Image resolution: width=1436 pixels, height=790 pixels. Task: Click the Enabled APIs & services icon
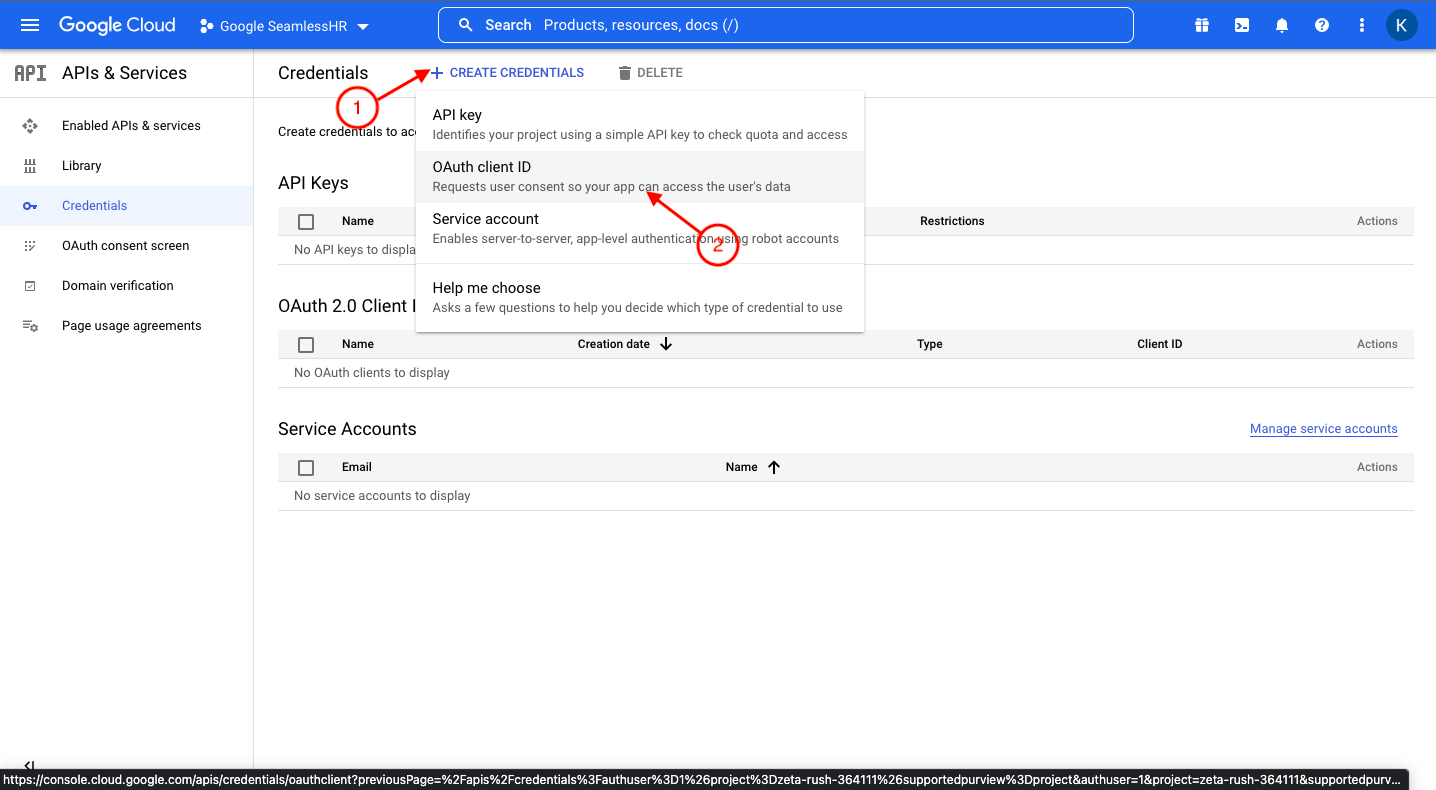[x=30, y=126]
